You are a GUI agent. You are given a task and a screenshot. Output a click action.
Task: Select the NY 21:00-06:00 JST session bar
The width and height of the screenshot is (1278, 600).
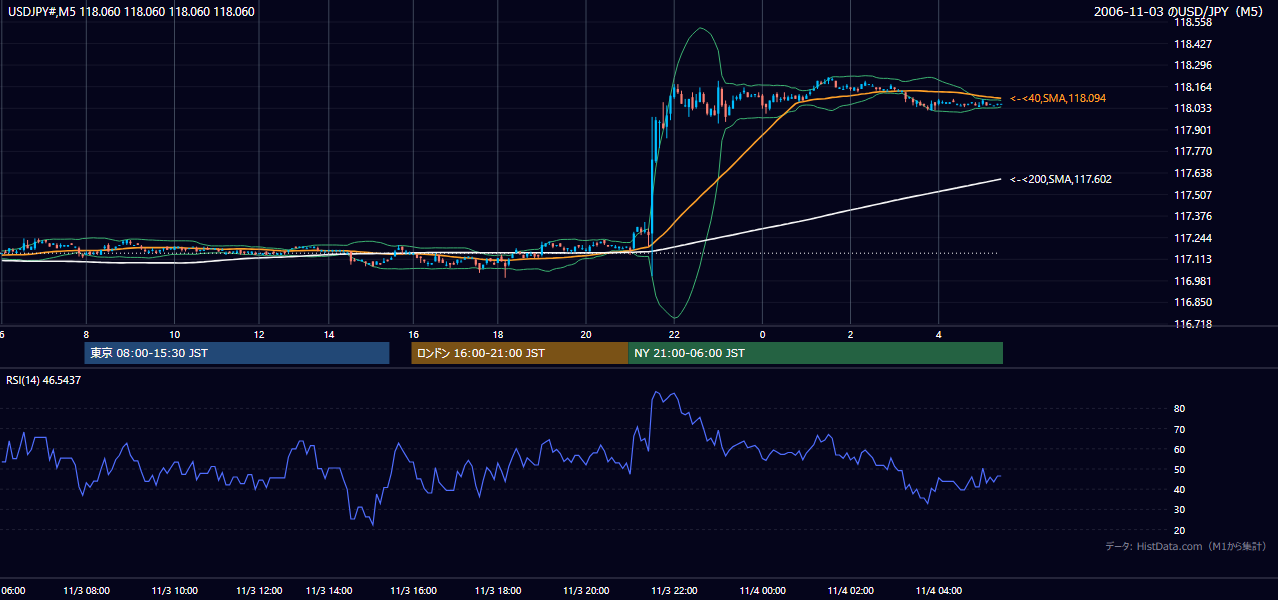815,353
